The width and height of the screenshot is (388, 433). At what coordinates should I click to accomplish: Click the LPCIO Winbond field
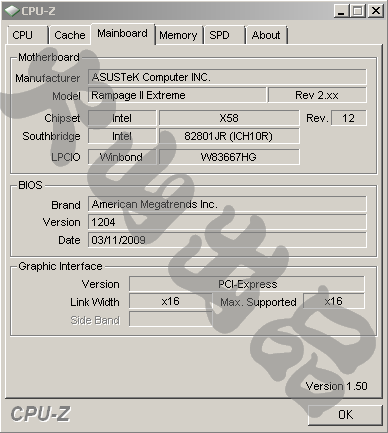122,157
